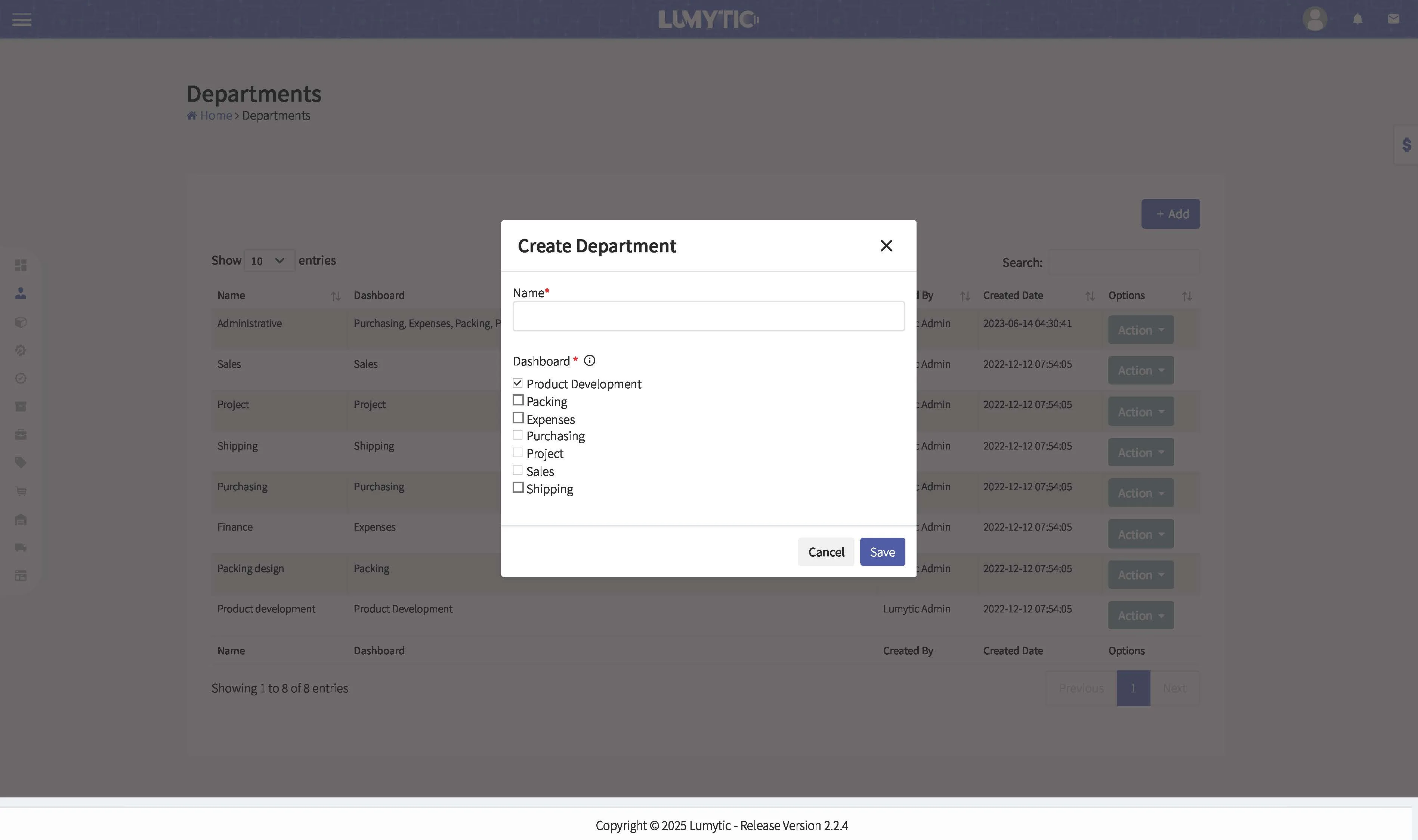Close the Create Department dialog with X

pyautogui.click(x=886, y=245)
